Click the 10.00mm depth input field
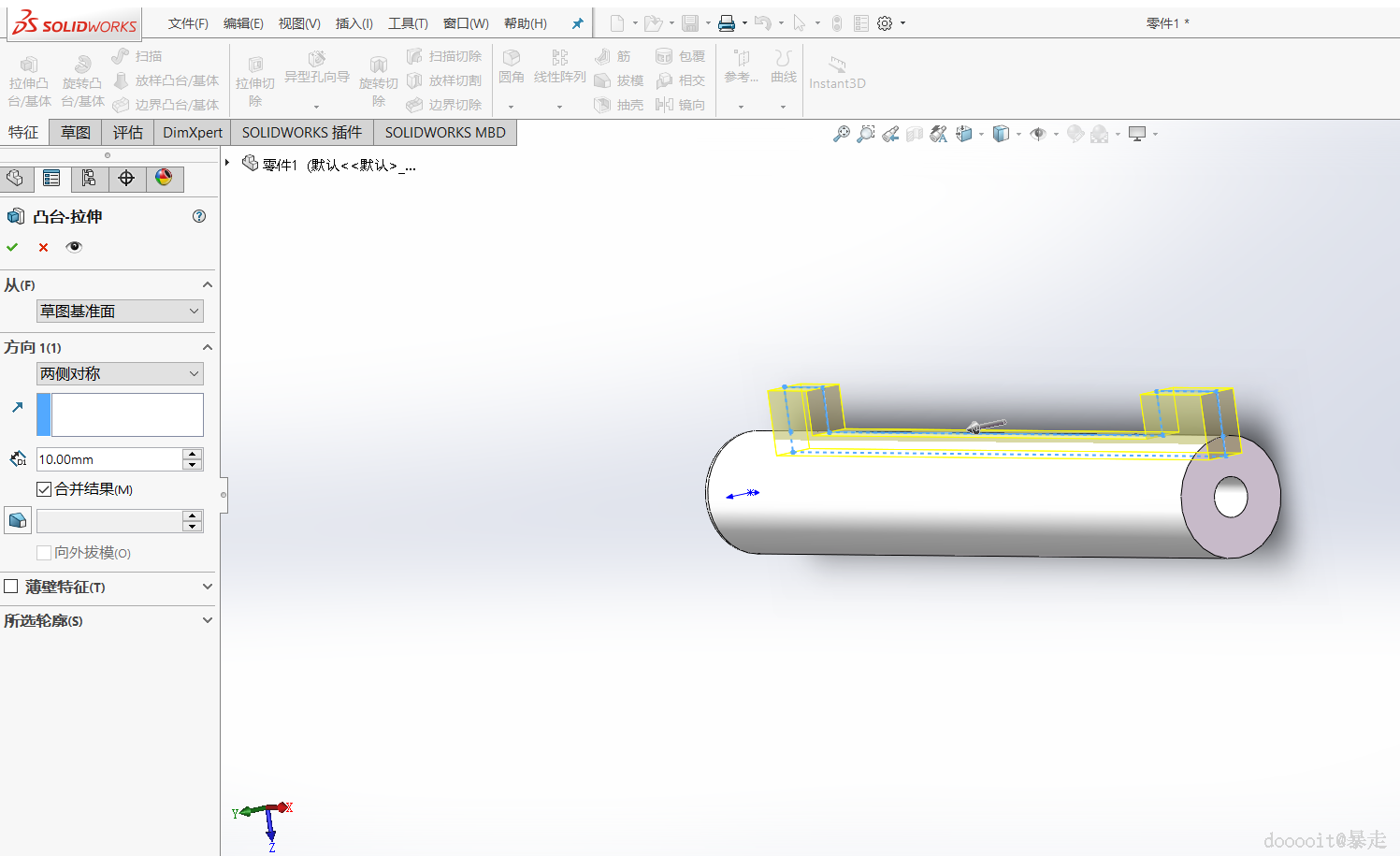 (x=108, y=459)
